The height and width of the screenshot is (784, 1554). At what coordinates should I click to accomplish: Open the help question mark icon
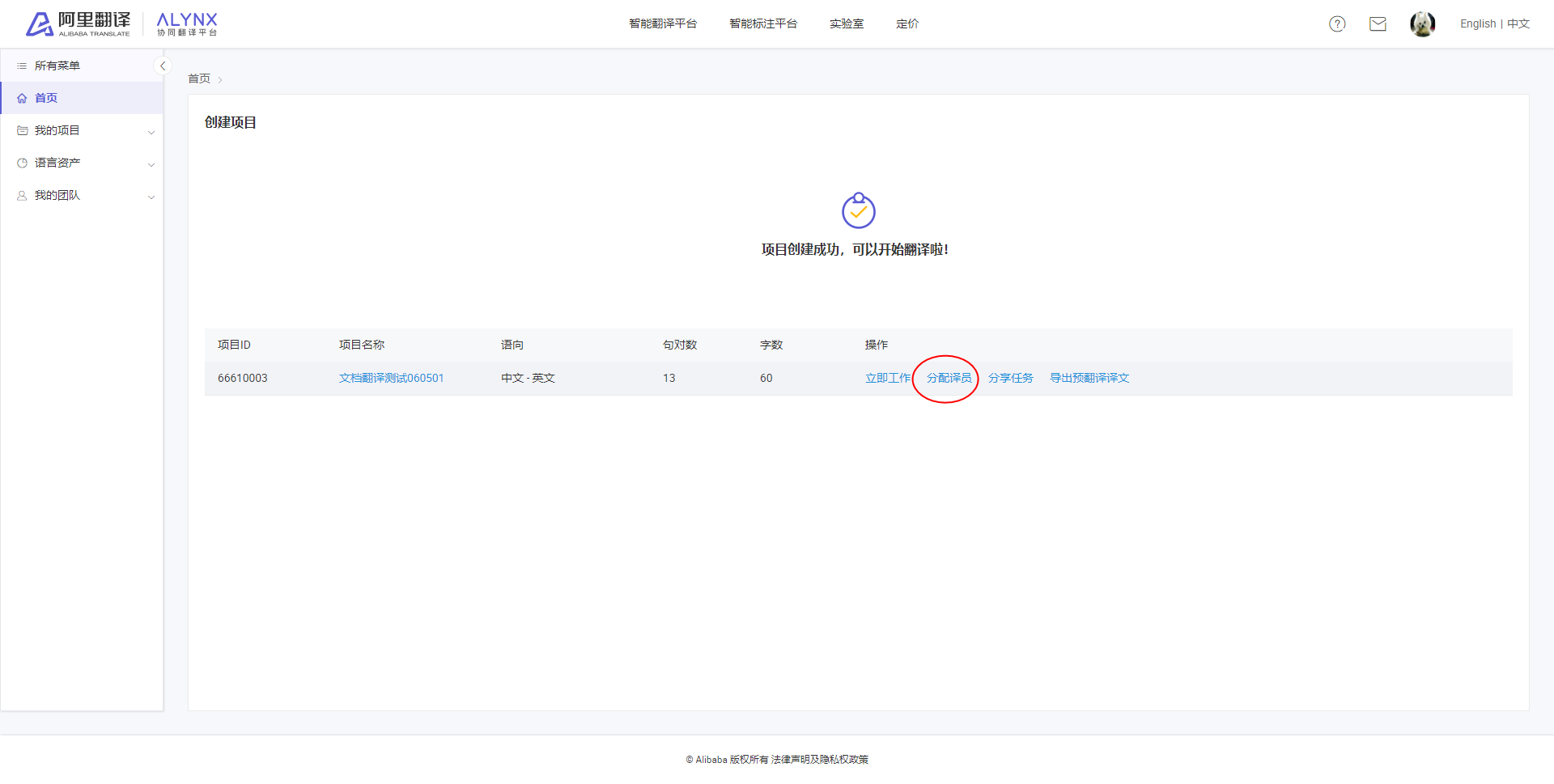(1337, 24)
